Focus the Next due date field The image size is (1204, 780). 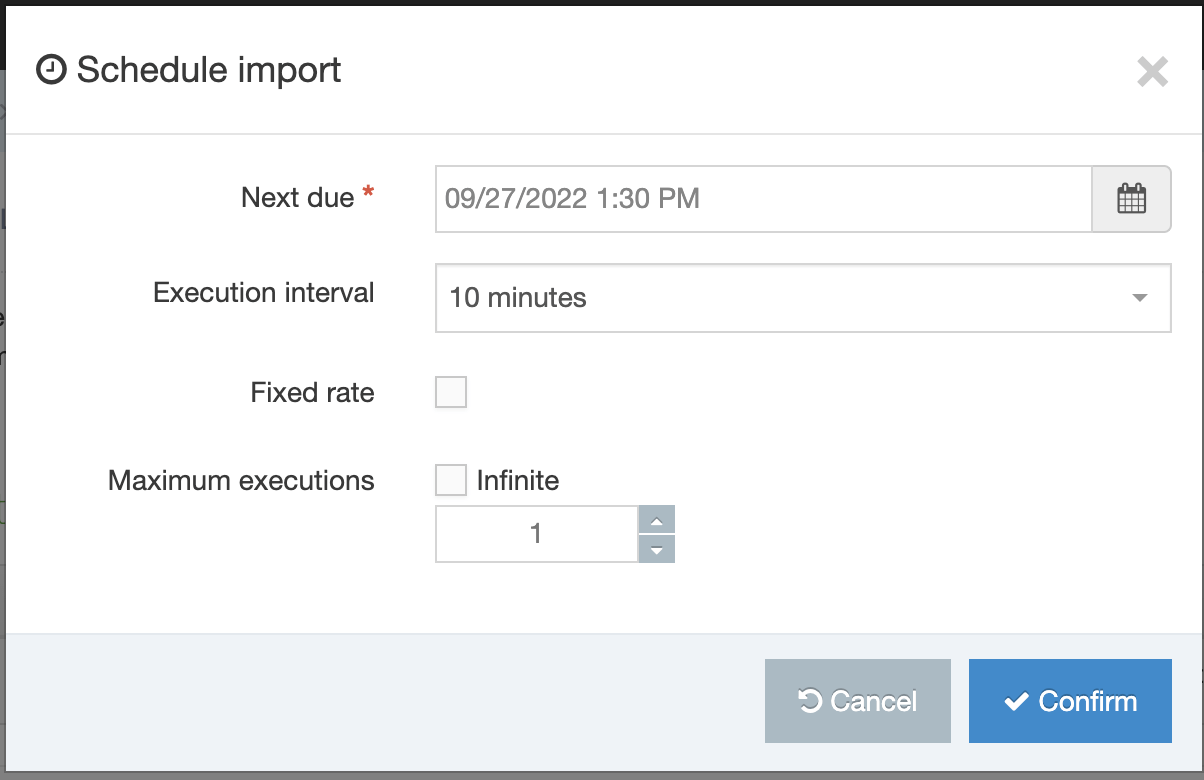[762, 199]
